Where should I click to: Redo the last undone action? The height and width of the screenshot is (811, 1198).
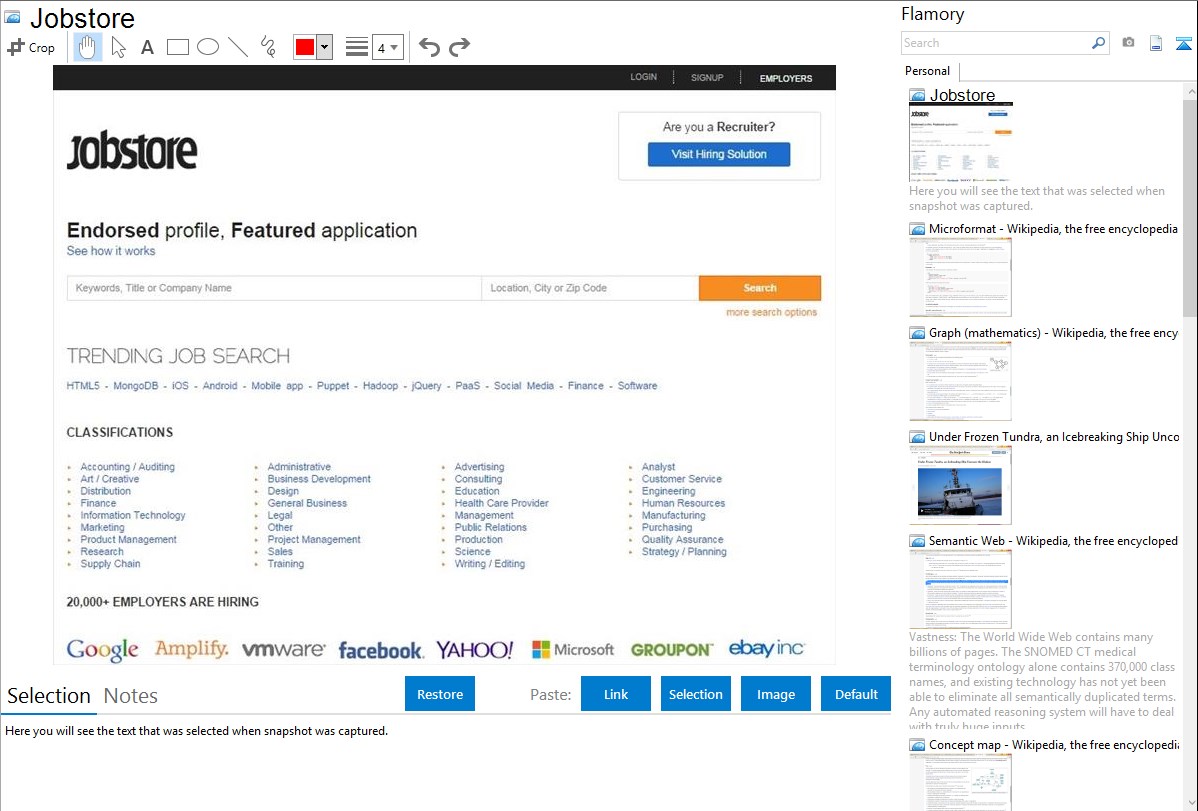point(459,47)
